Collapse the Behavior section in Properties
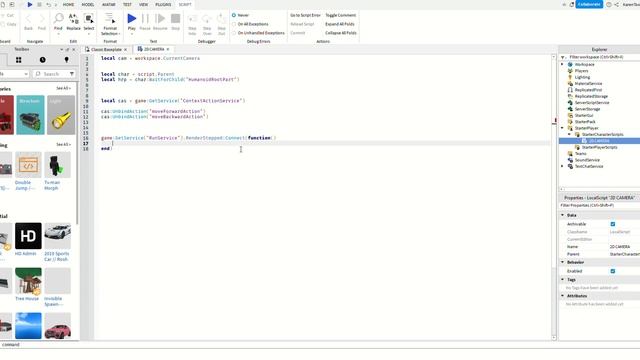The height and width of the screenshot is (360, 640). pyautogui.click(x=562, y=262)
